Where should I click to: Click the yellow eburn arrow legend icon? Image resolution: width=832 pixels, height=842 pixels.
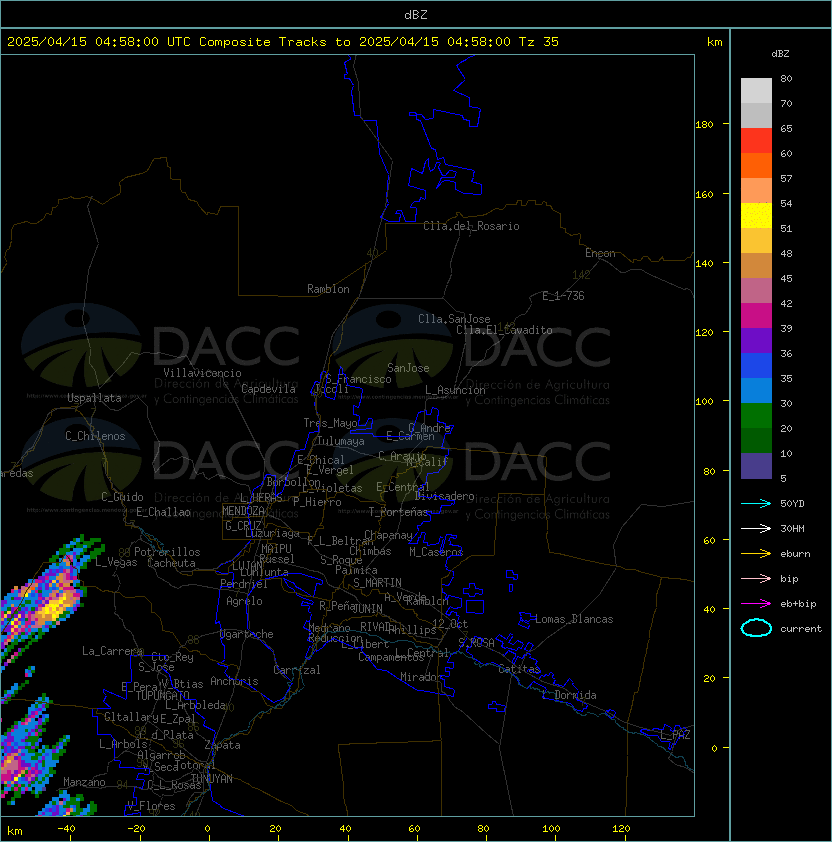click(756, 553)
